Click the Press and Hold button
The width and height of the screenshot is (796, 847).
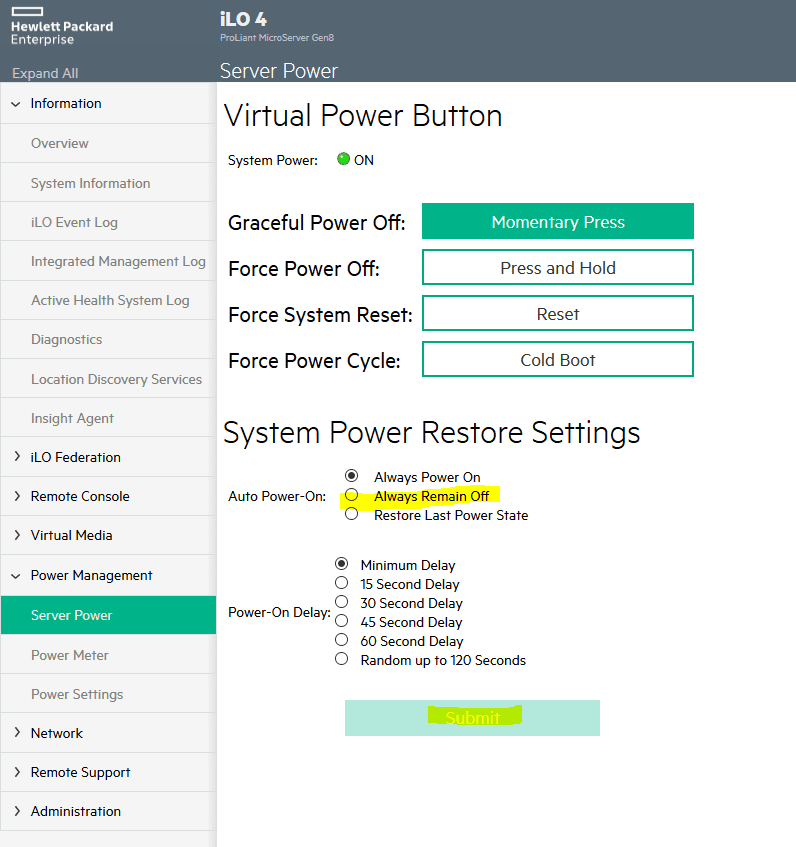click(558, 267)
